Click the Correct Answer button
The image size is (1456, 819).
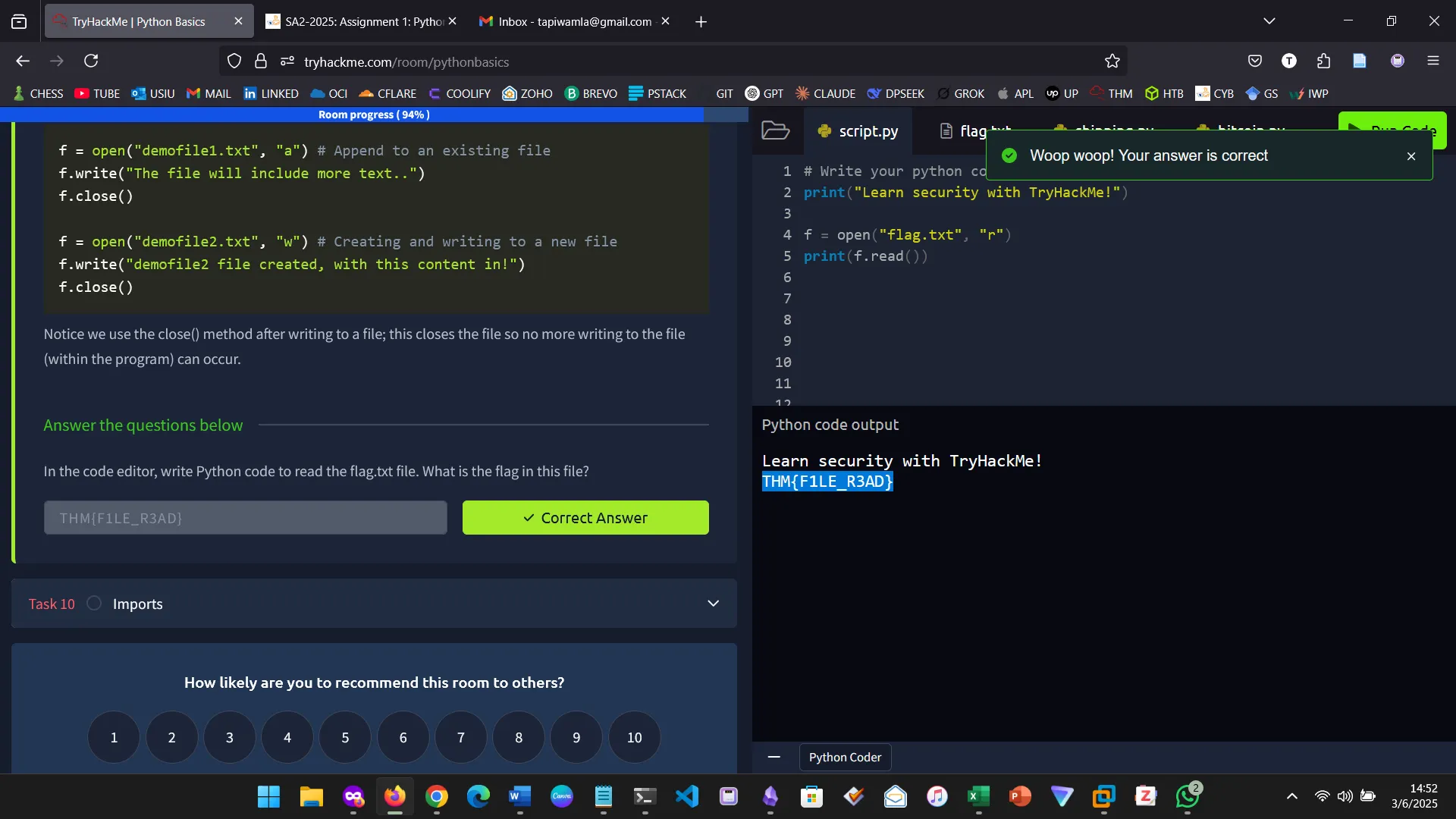coord(585,518)
